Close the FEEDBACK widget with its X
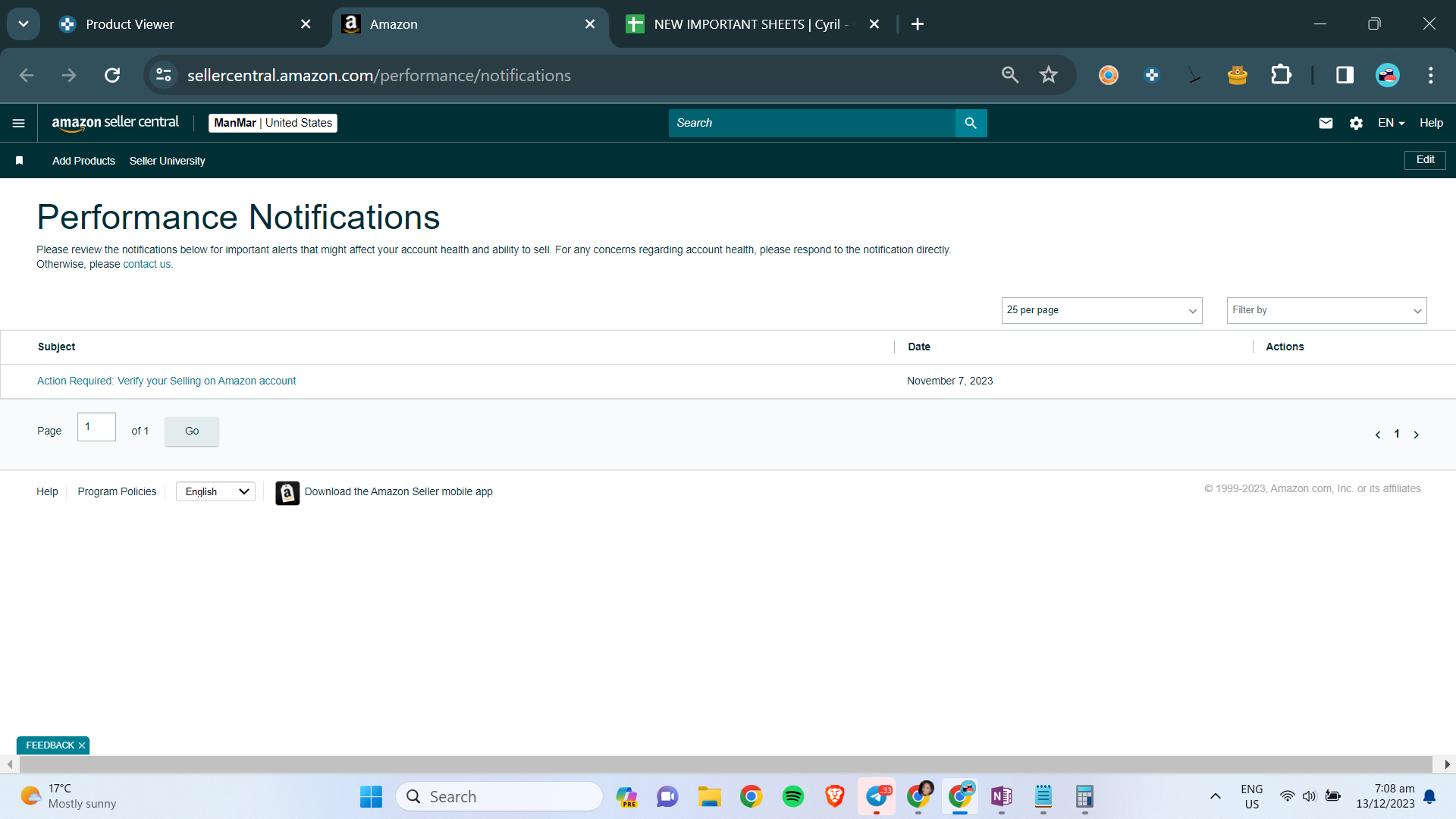This screenshot has height=819, width=1456. point(82,745)
